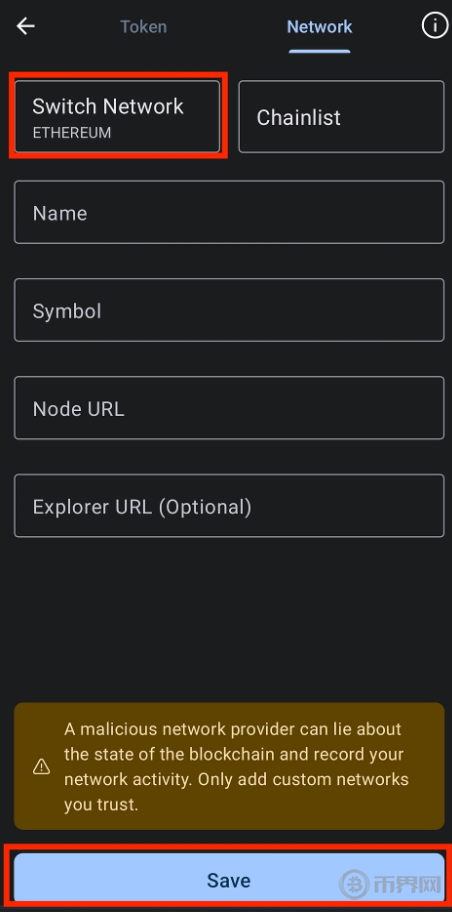Focus the Name input field
The image size is (452, 912).
(x=229, y=212)
